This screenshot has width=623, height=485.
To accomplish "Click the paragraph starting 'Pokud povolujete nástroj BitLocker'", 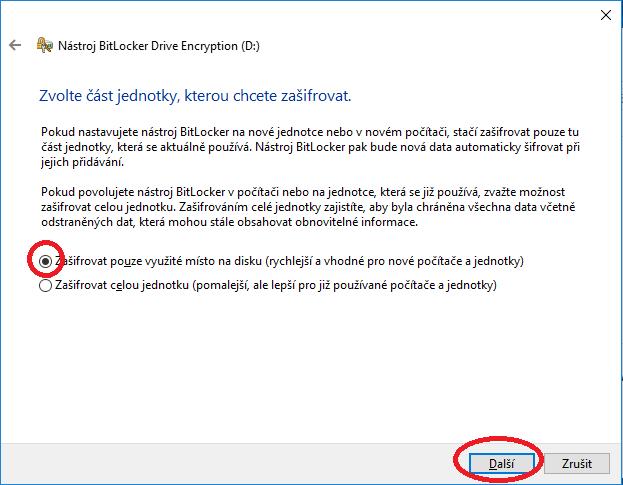I will tap(308, 207).
